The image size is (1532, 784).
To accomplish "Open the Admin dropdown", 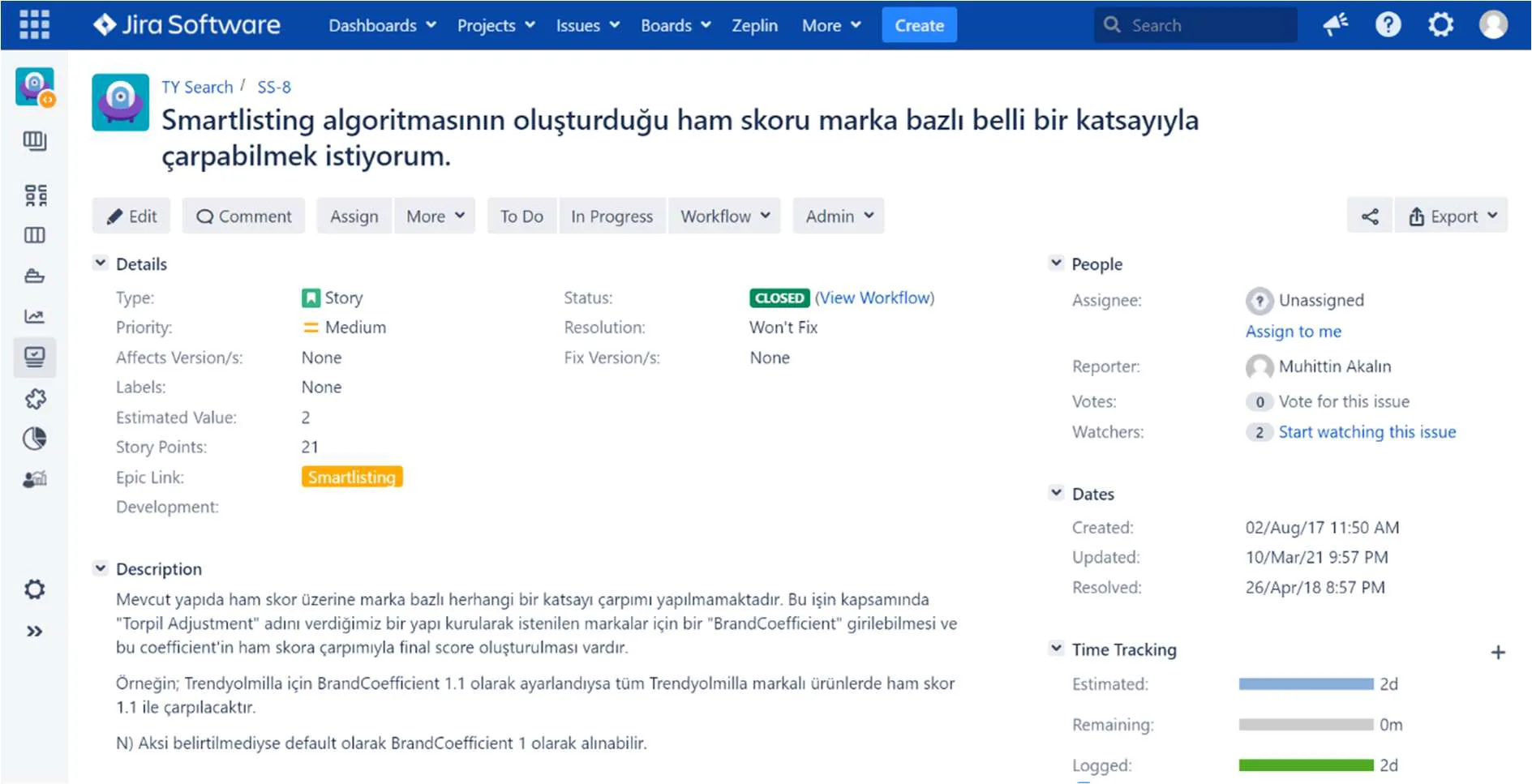I will pos(839,216).
